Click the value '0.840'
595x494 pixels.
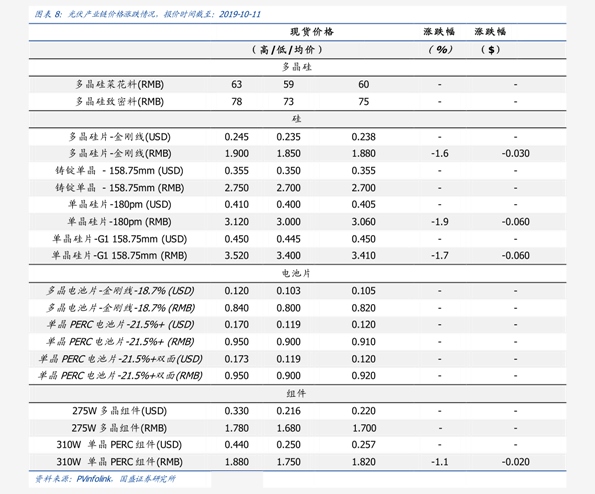(236, 308)
